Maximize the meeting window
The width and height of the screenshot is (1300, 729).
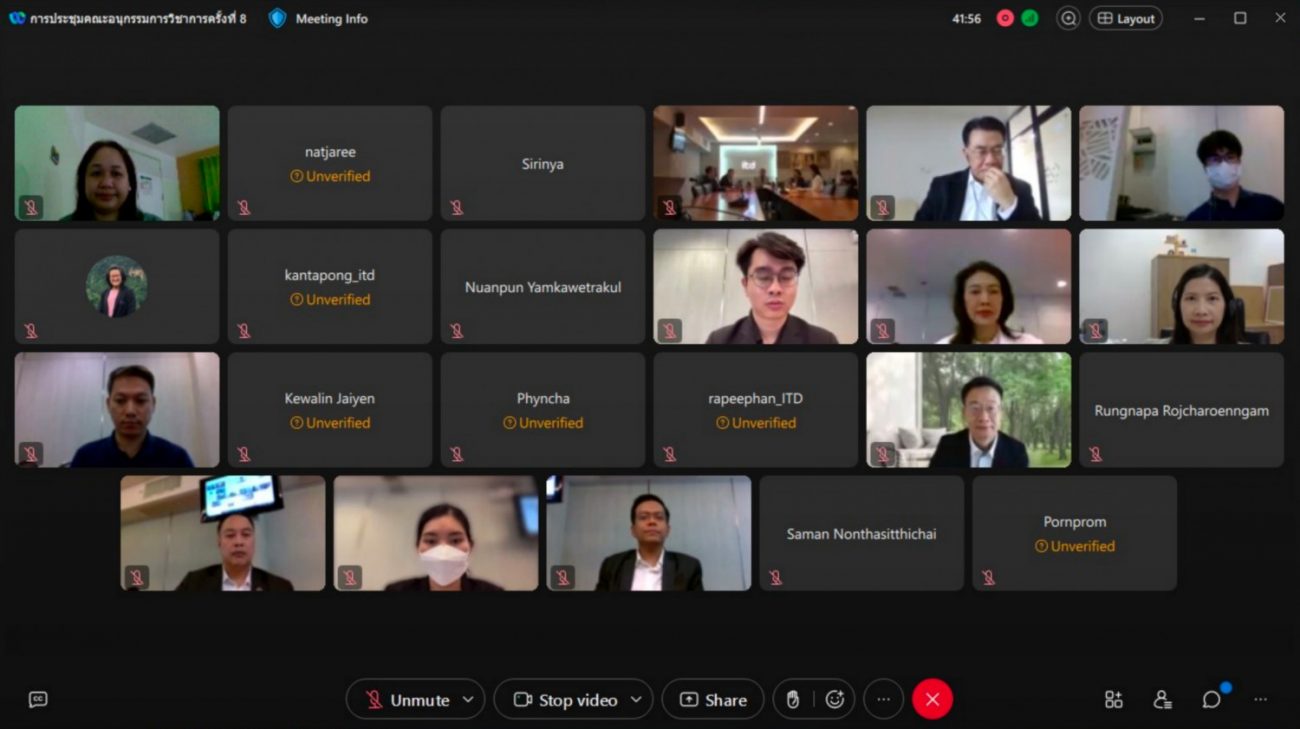tap(1240, 18)
